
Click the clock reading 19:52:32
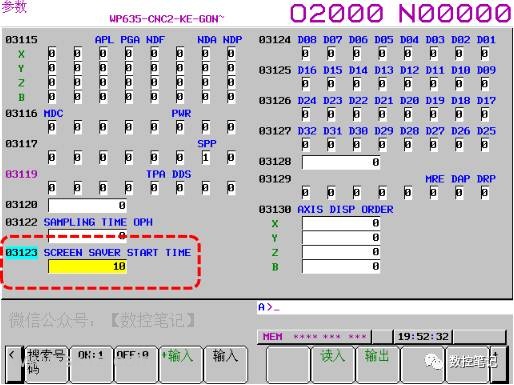pyautogui.click(x=423, y=337)
